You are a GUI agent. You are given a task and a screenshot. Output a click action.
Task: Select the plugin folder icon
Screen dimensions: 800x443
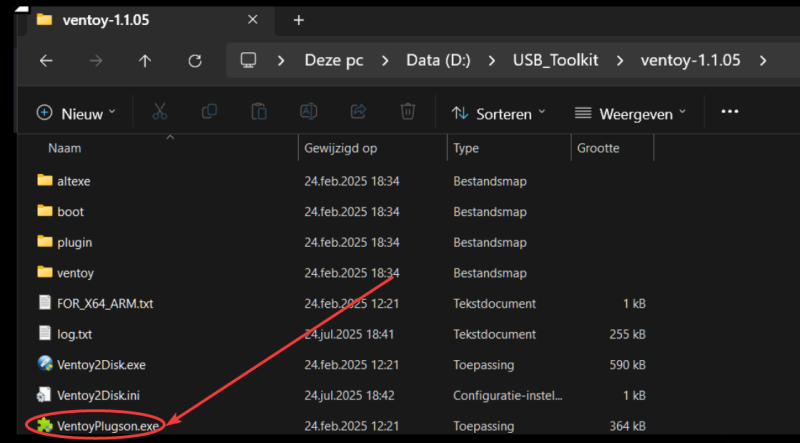[45, 241]
